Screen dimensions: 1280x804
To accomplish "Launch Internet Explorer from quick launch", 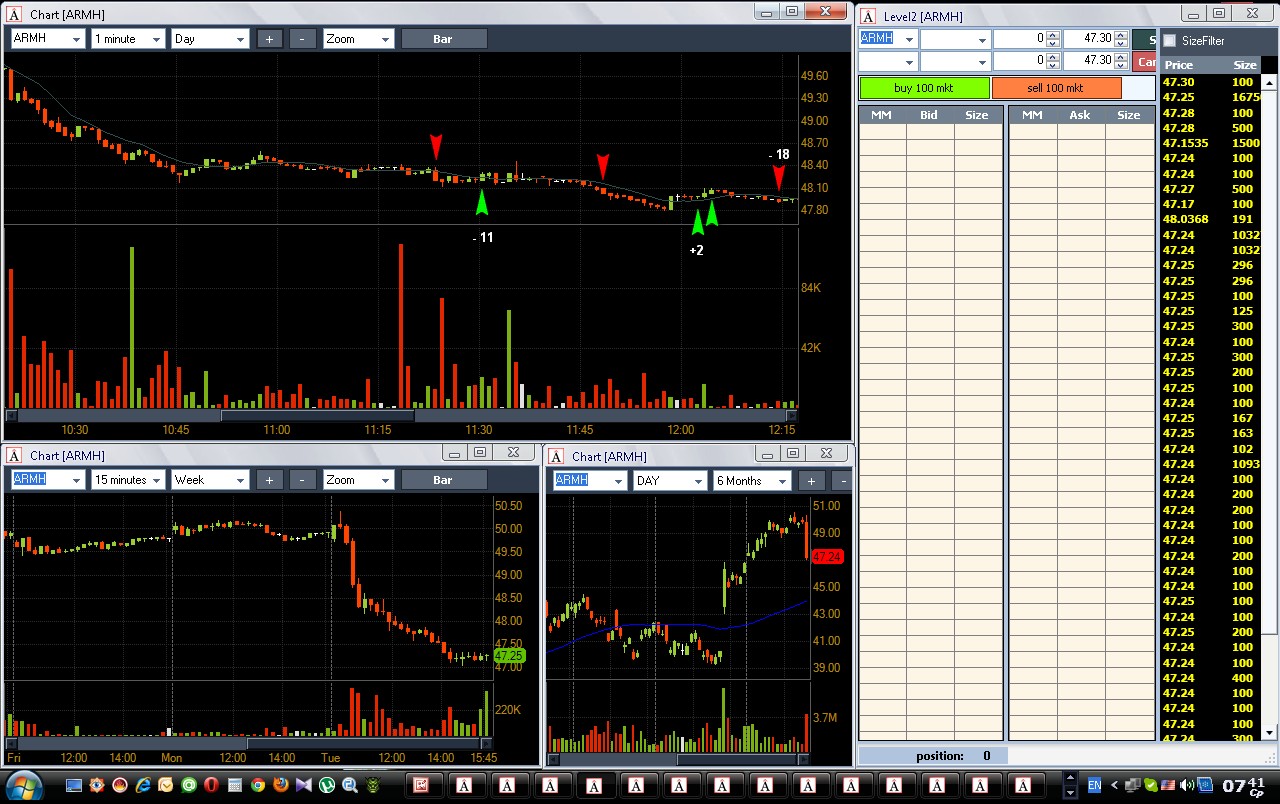I will [143, 785].
